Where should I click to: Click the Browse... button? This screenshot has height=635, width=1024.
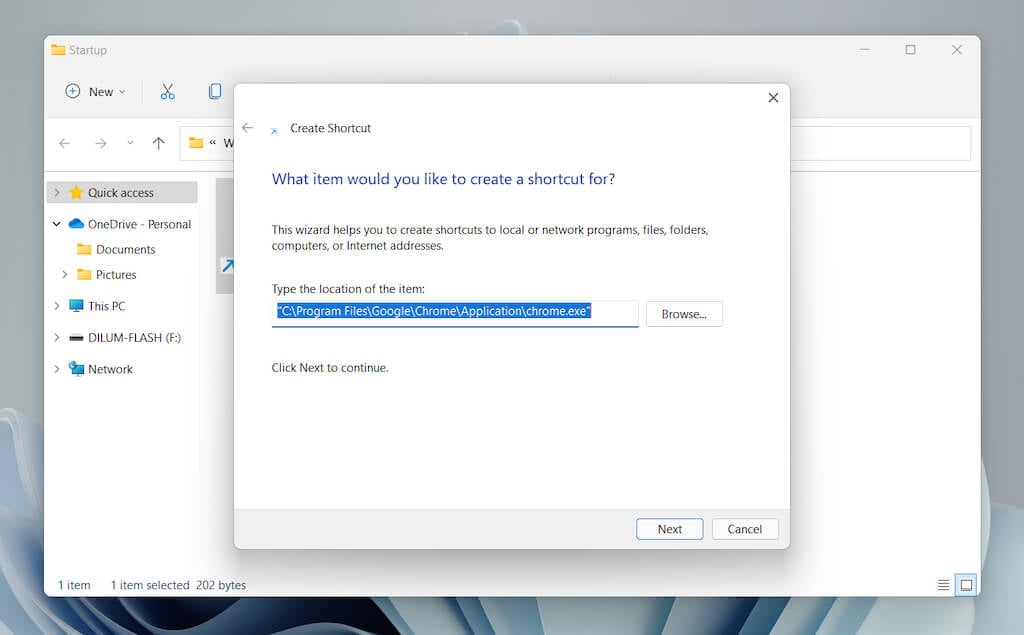(684, 314)
